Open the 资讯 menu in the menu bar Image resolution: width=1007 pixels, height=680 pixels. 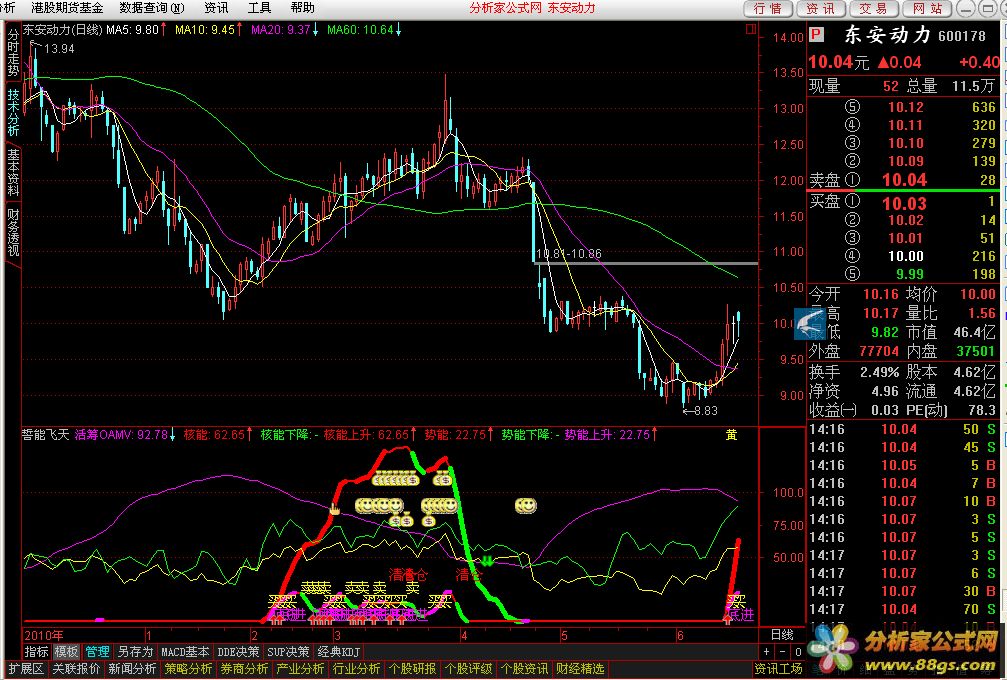click(216, 8)
